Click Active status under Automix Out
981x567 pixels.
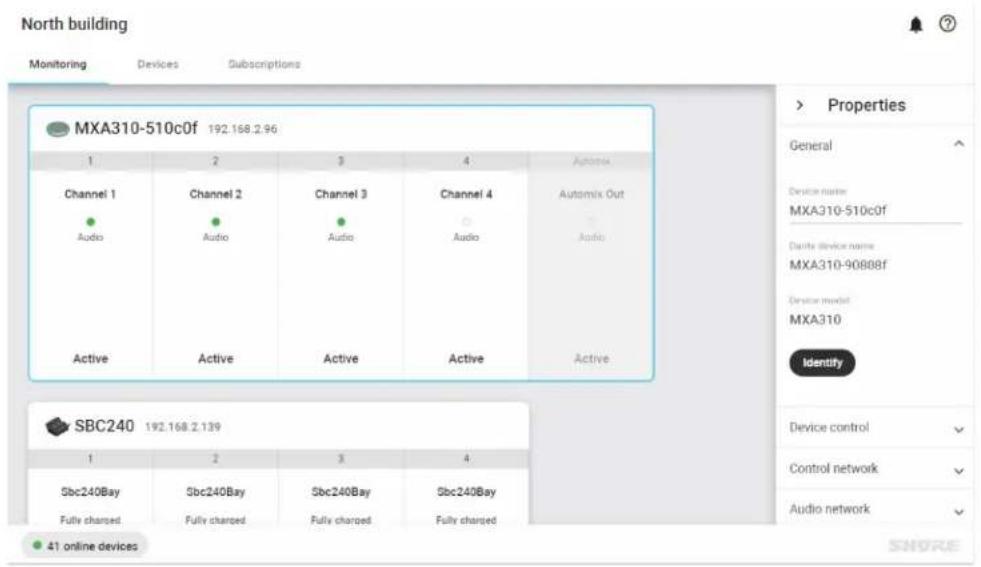[591, 359]
